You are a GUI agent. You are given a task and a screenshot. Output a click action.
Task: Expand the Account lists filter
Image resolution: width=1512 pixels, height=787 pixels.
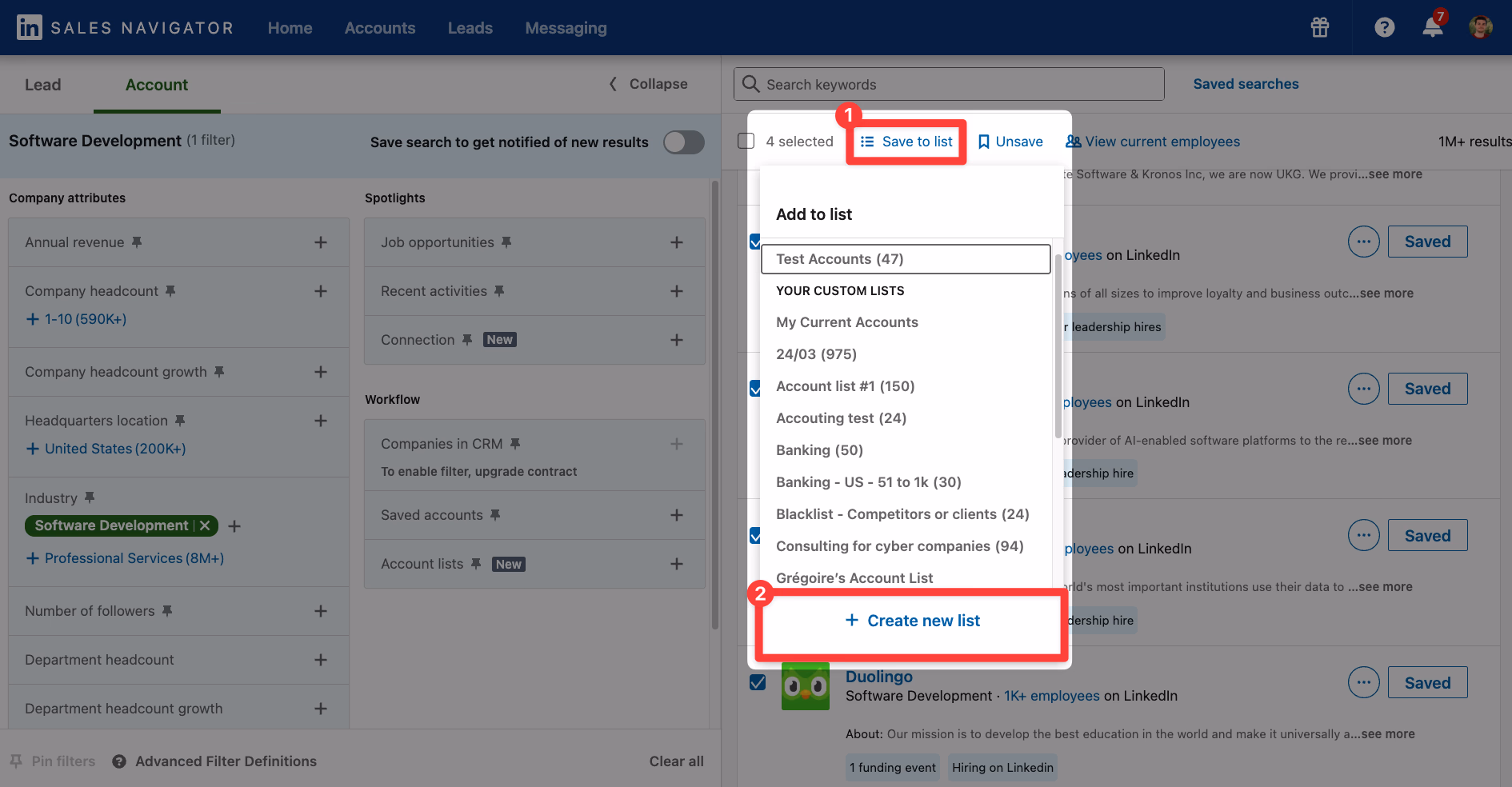click(x=677, y=564)
